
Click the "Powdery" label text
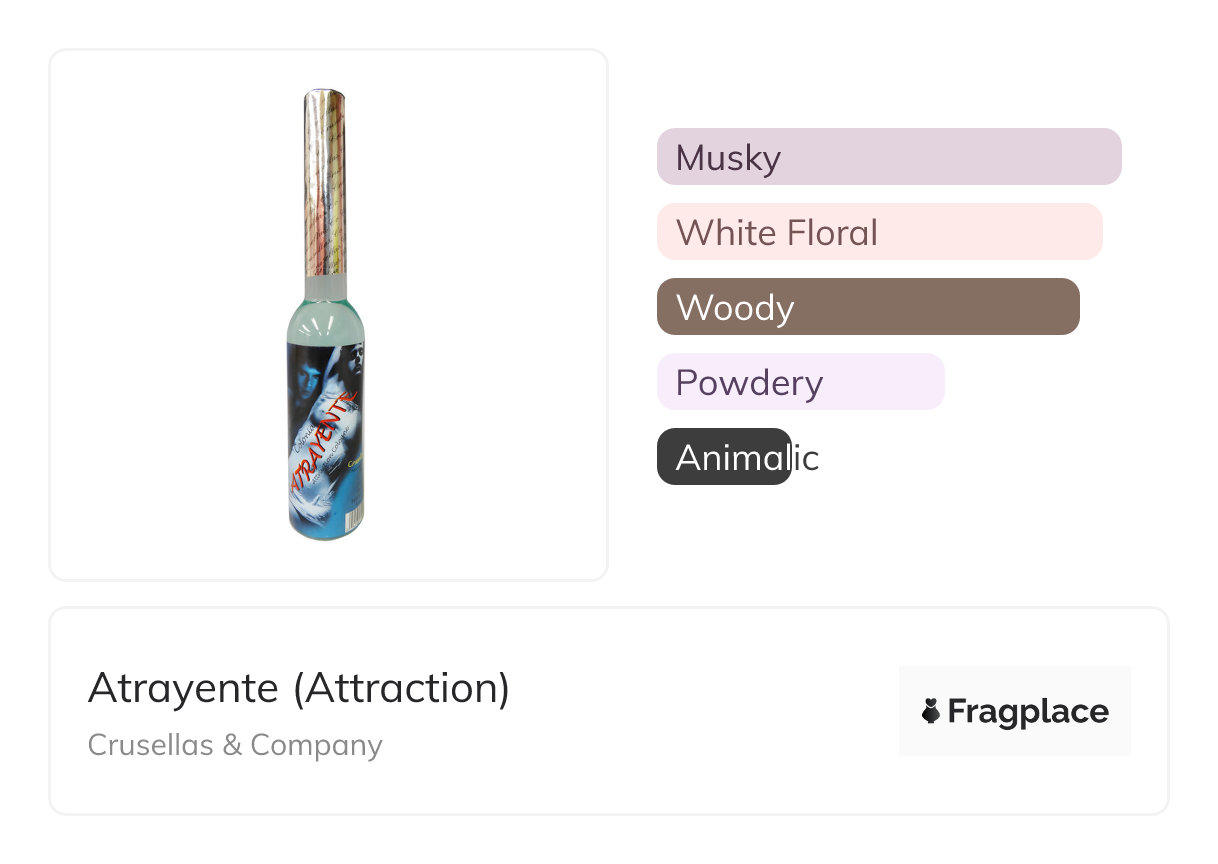(749, 383)
